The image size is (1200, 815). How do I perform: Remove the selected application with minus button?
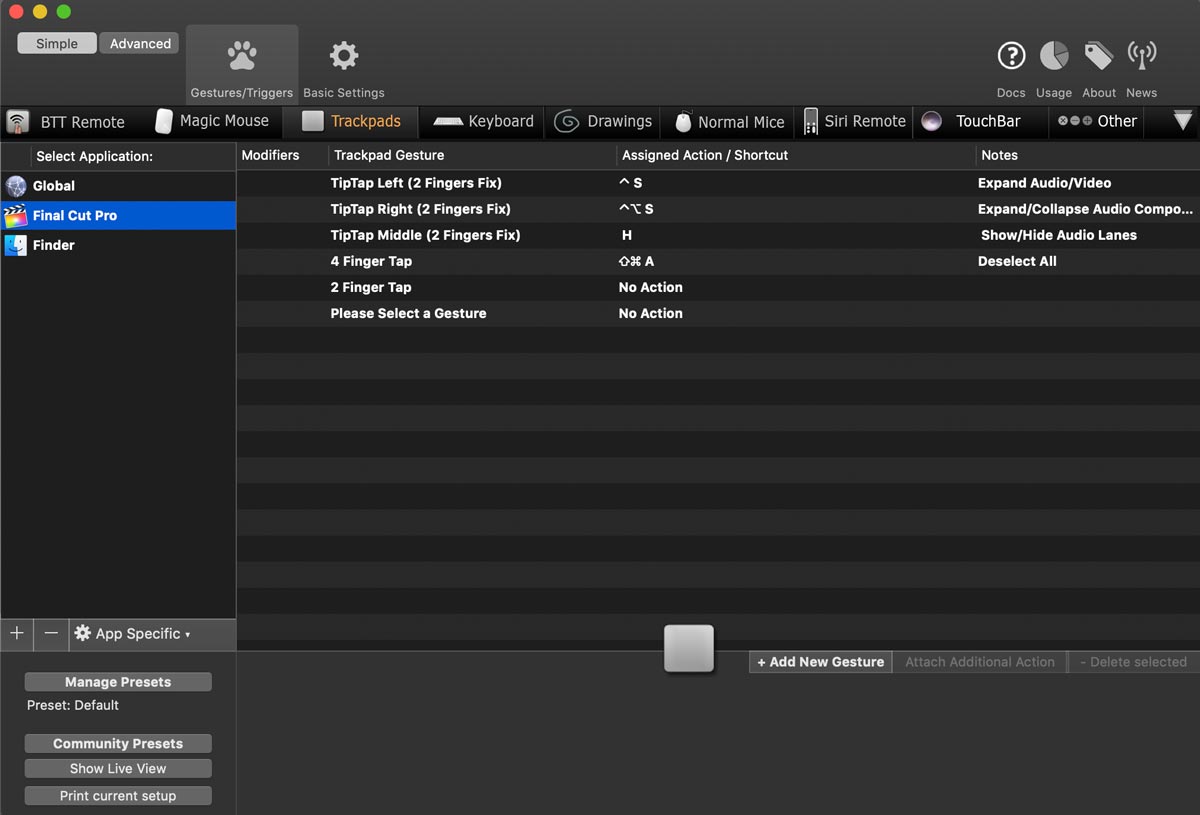(x=51, y=633)
